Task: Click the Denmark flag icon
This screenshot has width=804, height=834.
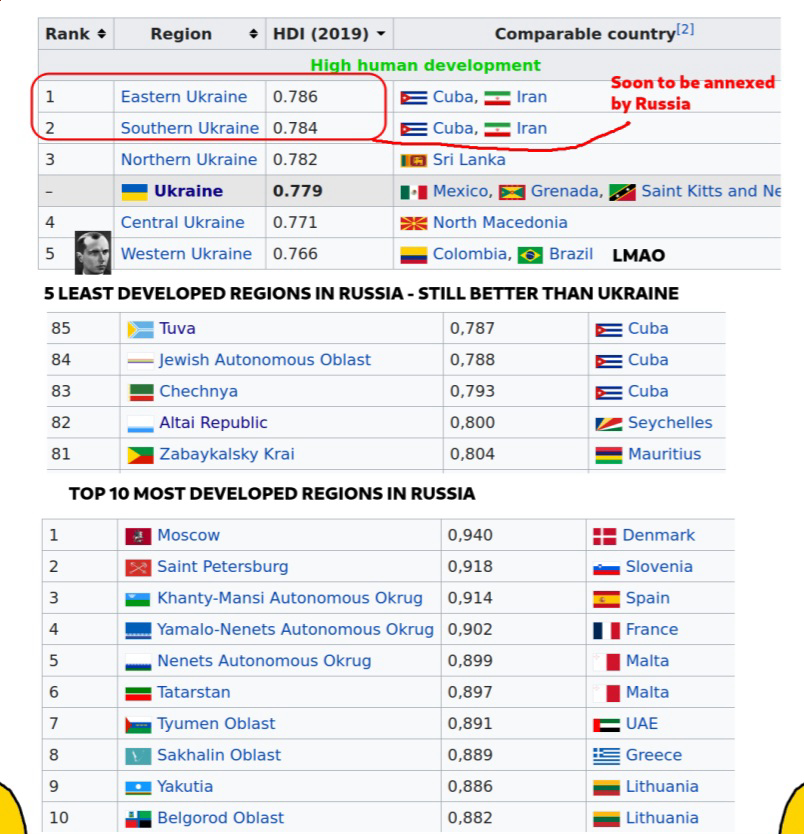Action: [605, 536]
